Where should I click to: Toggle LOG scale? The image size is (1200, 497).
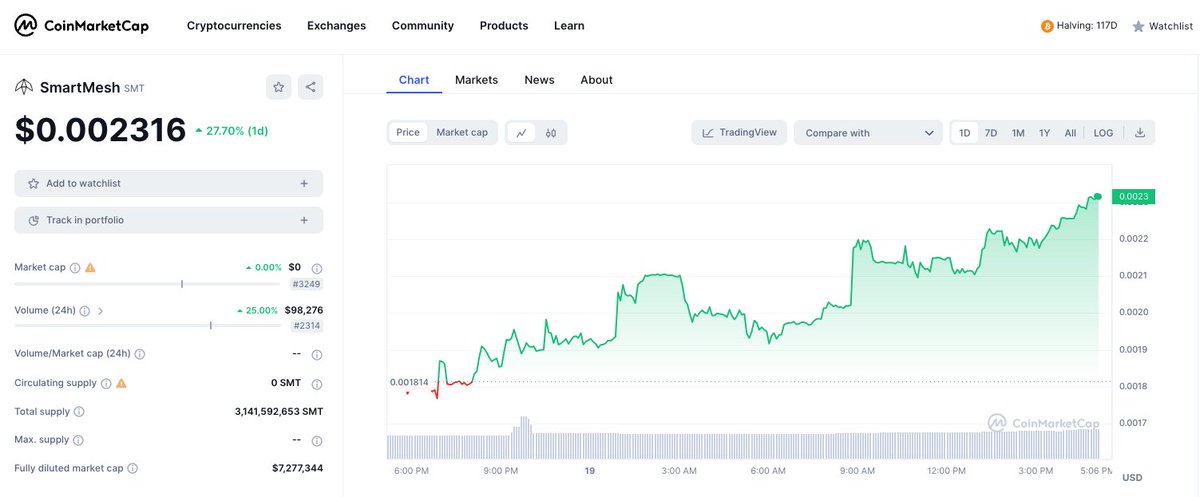click(1103, 133)
